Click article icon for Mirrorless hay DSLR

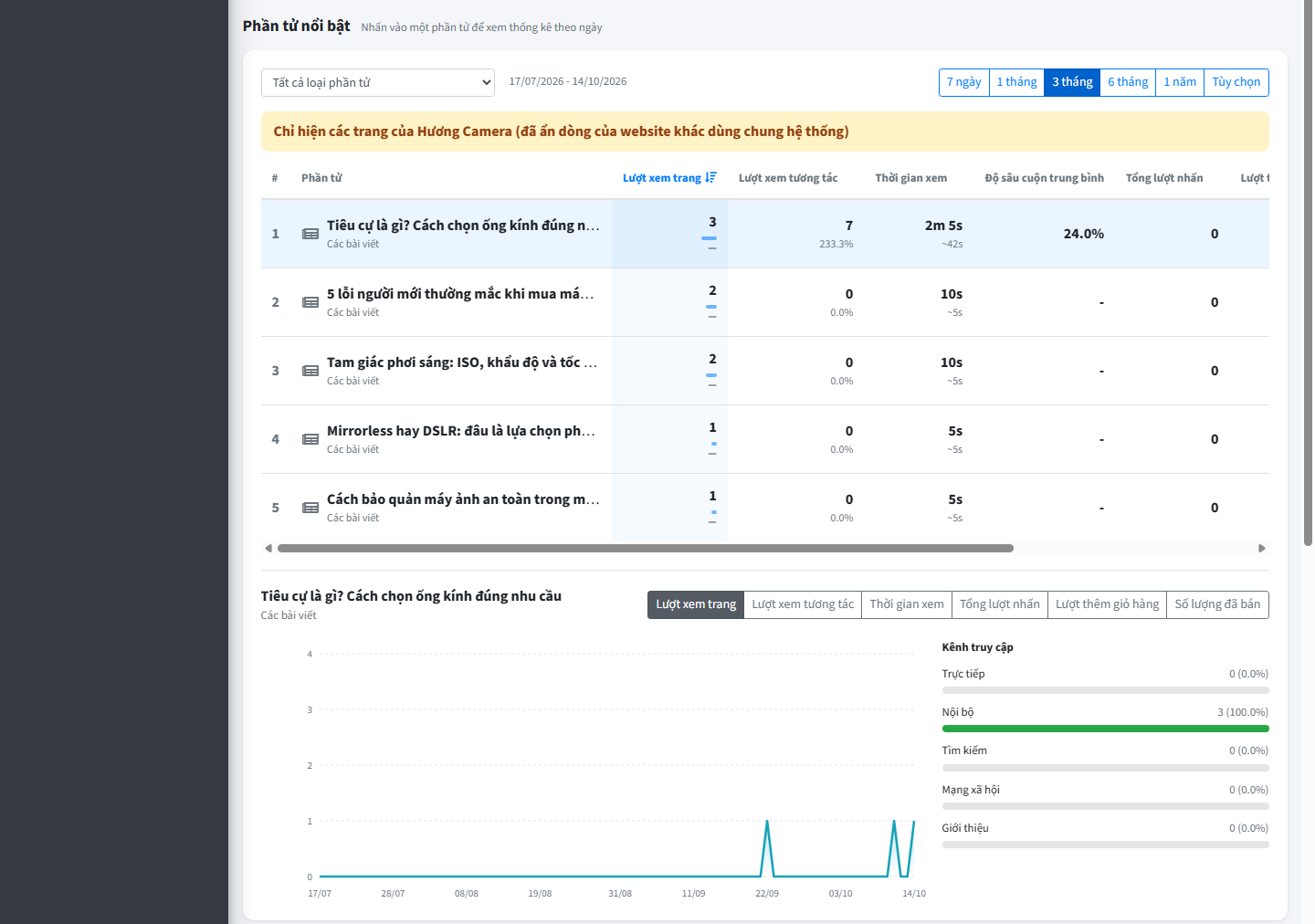click(310, 439)
